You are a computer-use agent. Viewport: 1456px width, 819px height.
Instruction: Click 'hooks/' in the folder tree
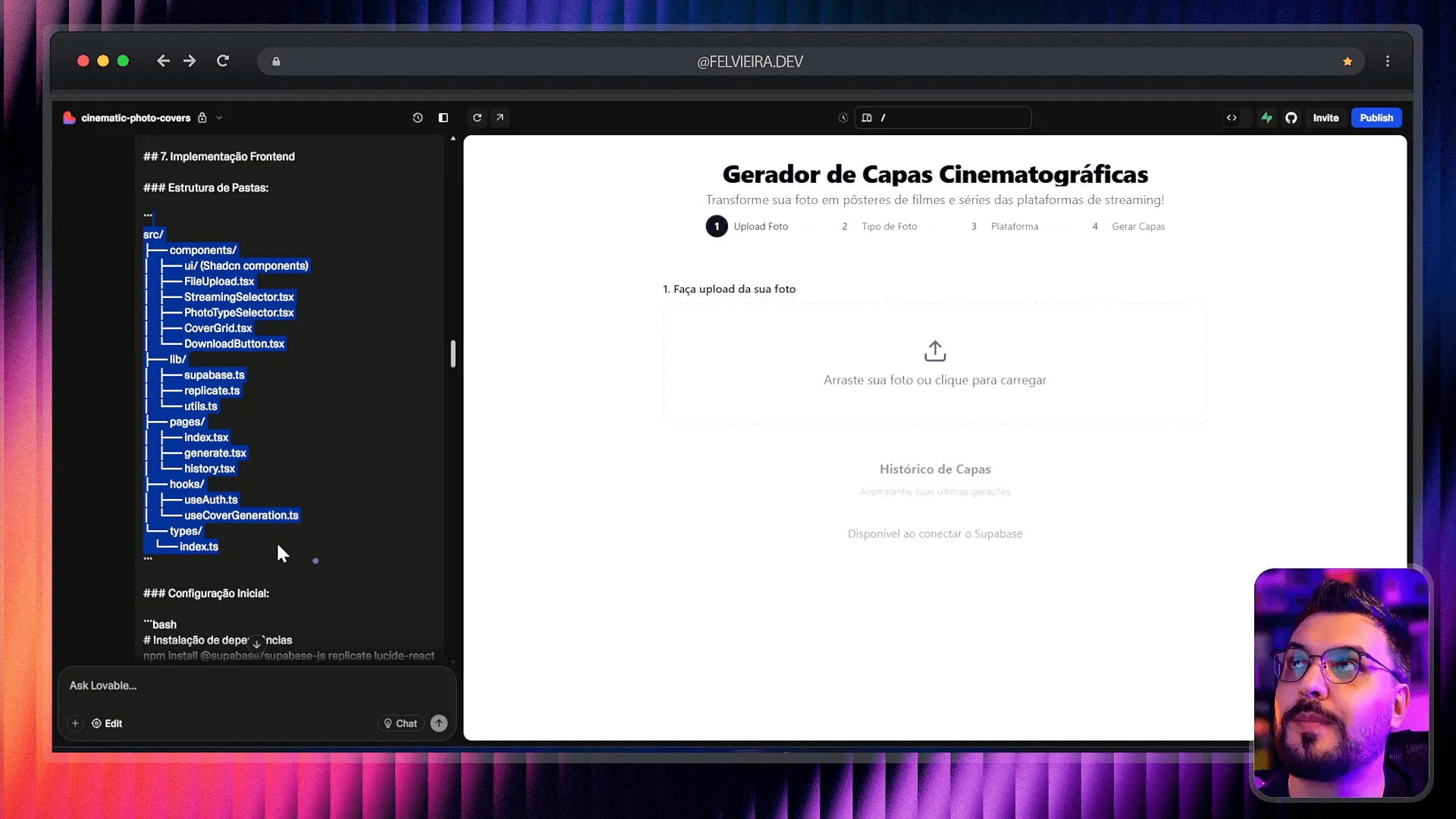click(187, 485)
